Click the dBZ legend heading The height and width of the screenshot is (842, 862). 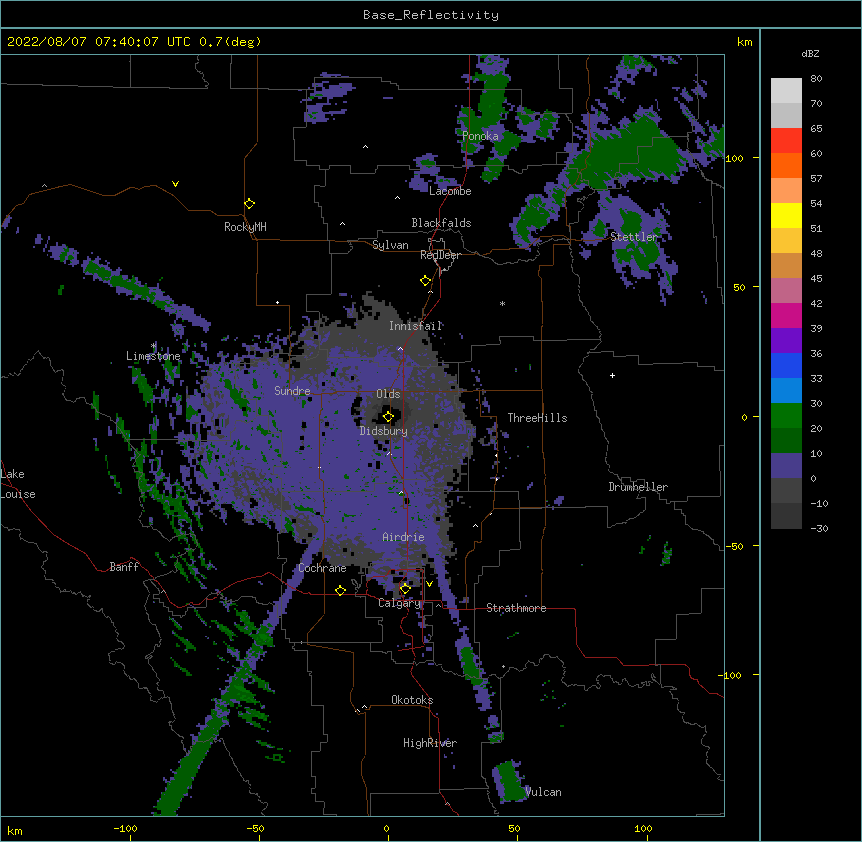(810, 53)
